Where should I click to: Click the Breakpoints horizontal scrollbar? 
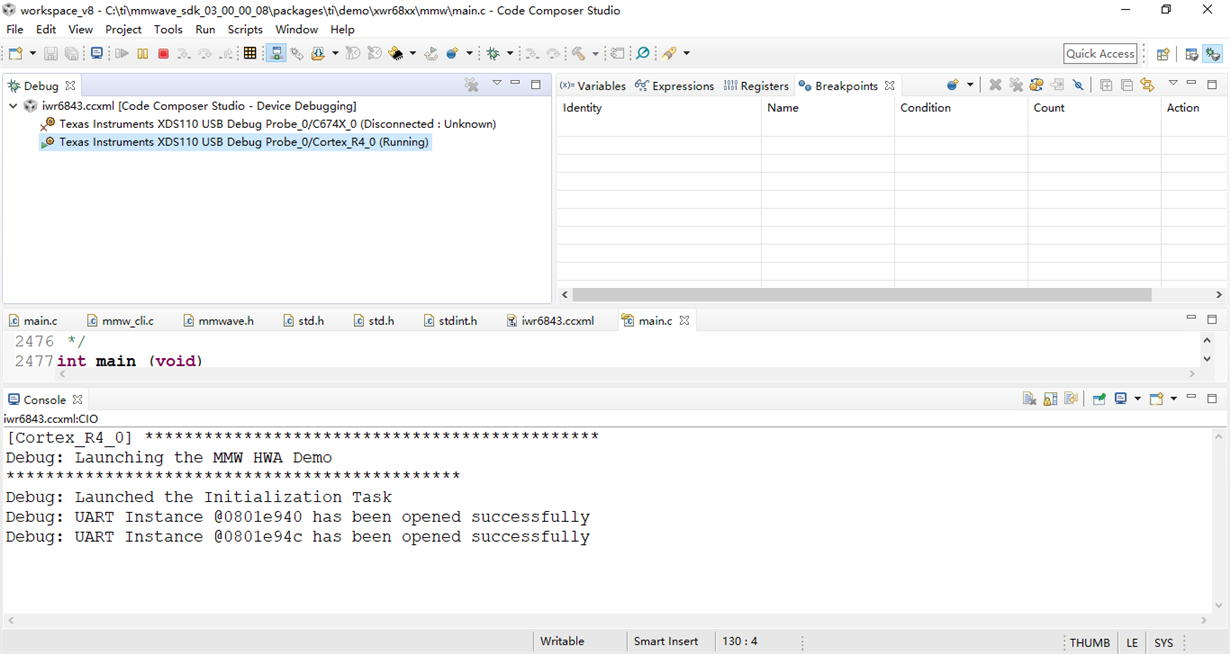(x=862, y=295)
